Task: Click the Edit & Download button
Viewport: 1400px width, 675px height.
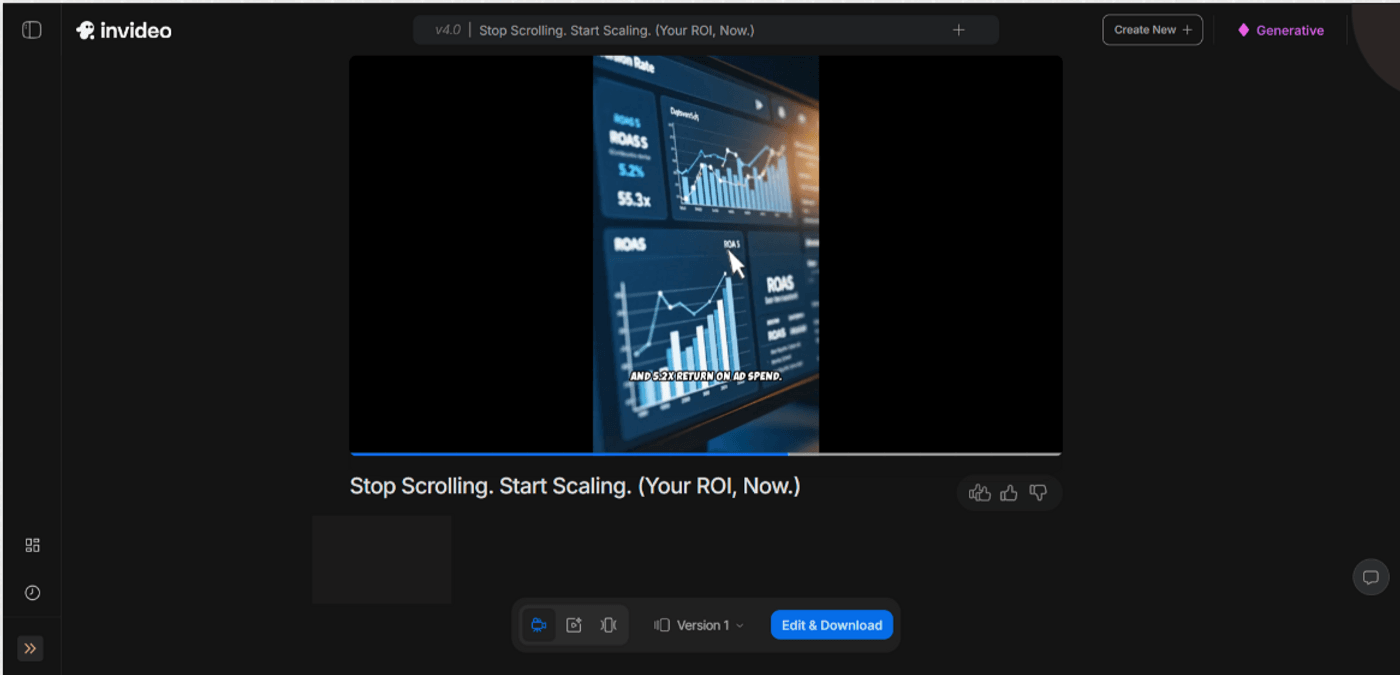Action: tap(831, 624)
